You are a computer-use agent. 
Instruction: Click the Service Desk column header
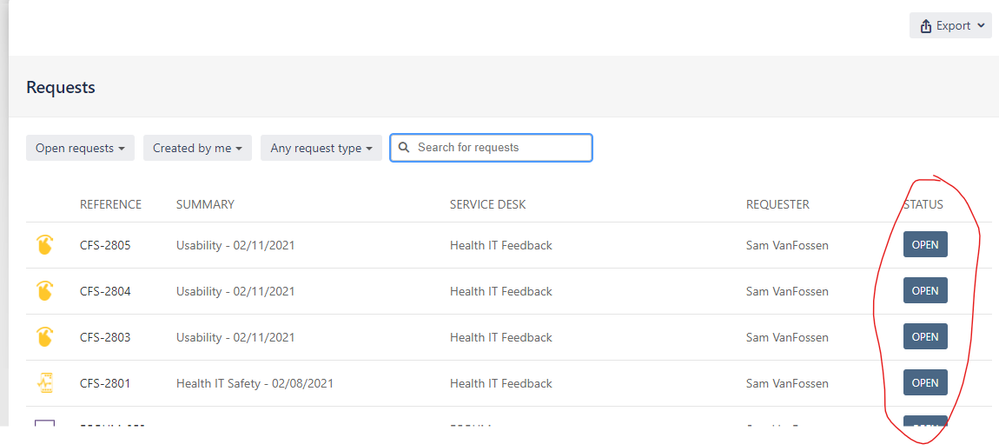(x=487, y=205)
